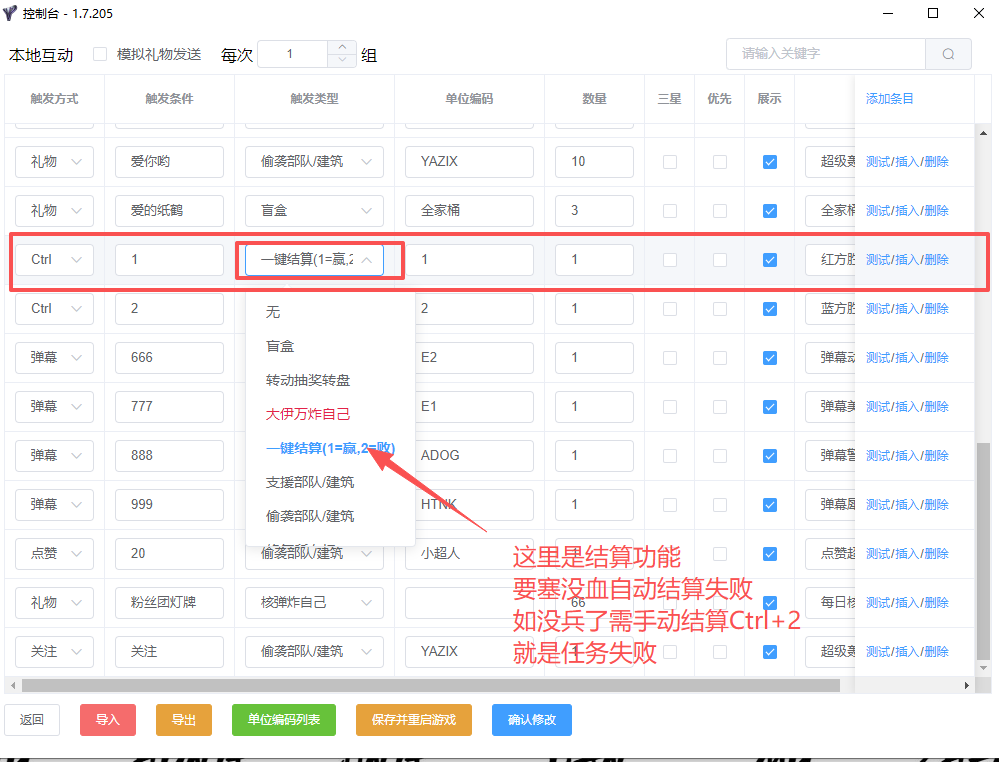
Task: Uncheck 展示 checkbox in 爱你哟 row
Action: 769,162
